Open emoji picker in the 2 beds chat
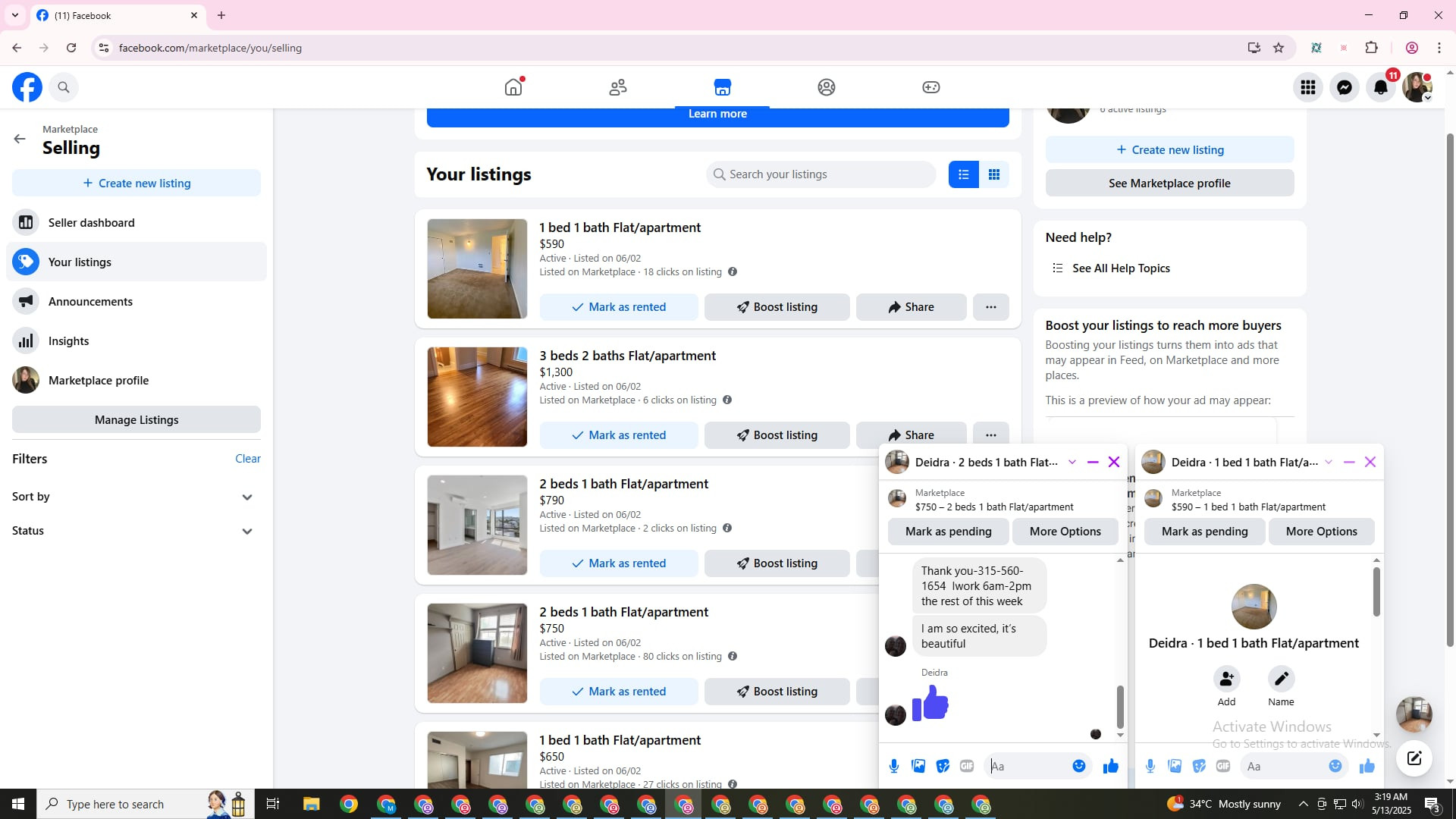1456x819 pixels. click(x=1079, y=767)
